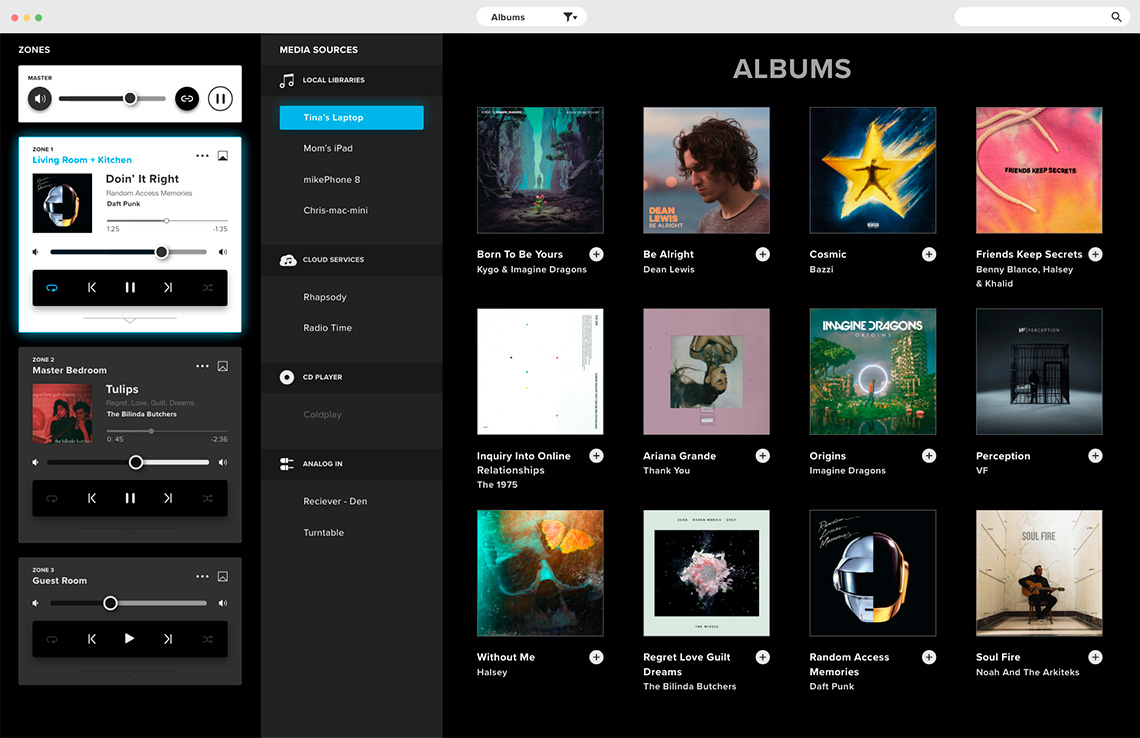Seek within Doin' It Right progress bar
This screenshot has width=1140, height=738.
[x=167, y=220]
